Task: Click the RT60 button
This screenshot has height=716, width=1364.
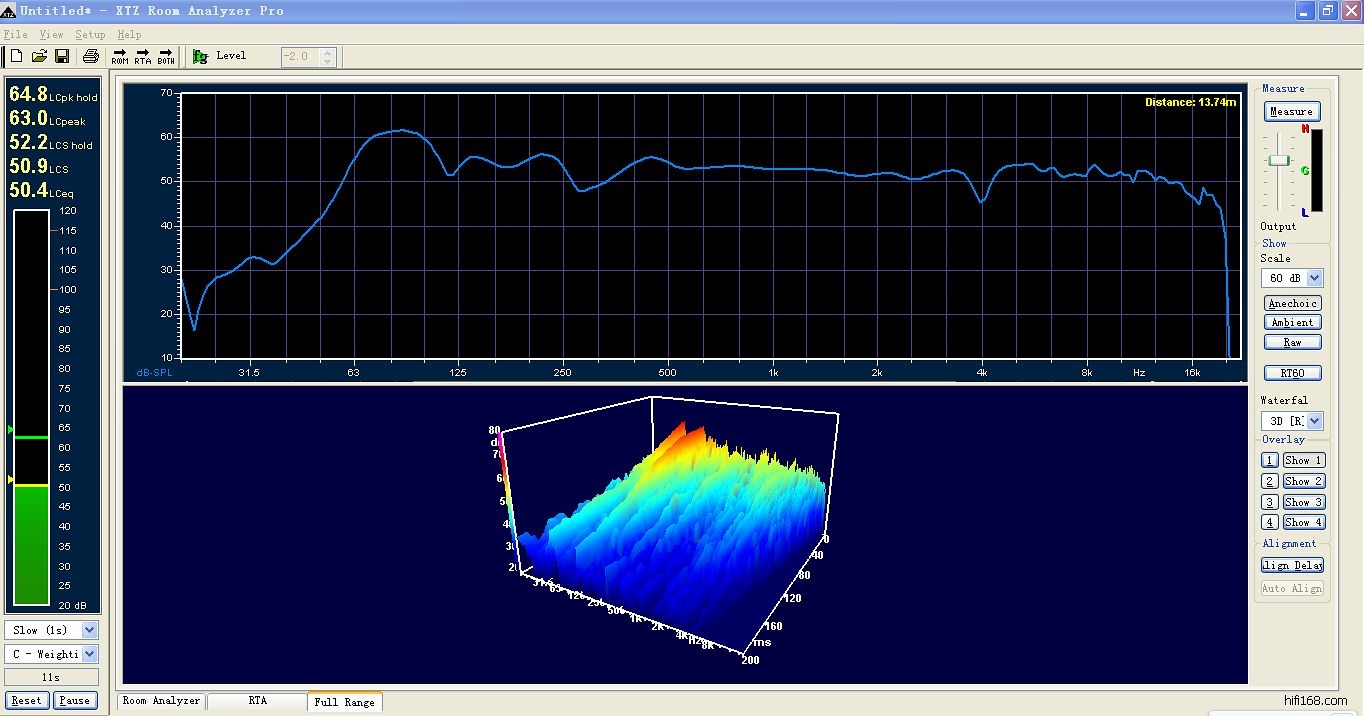Action: 1292,373
